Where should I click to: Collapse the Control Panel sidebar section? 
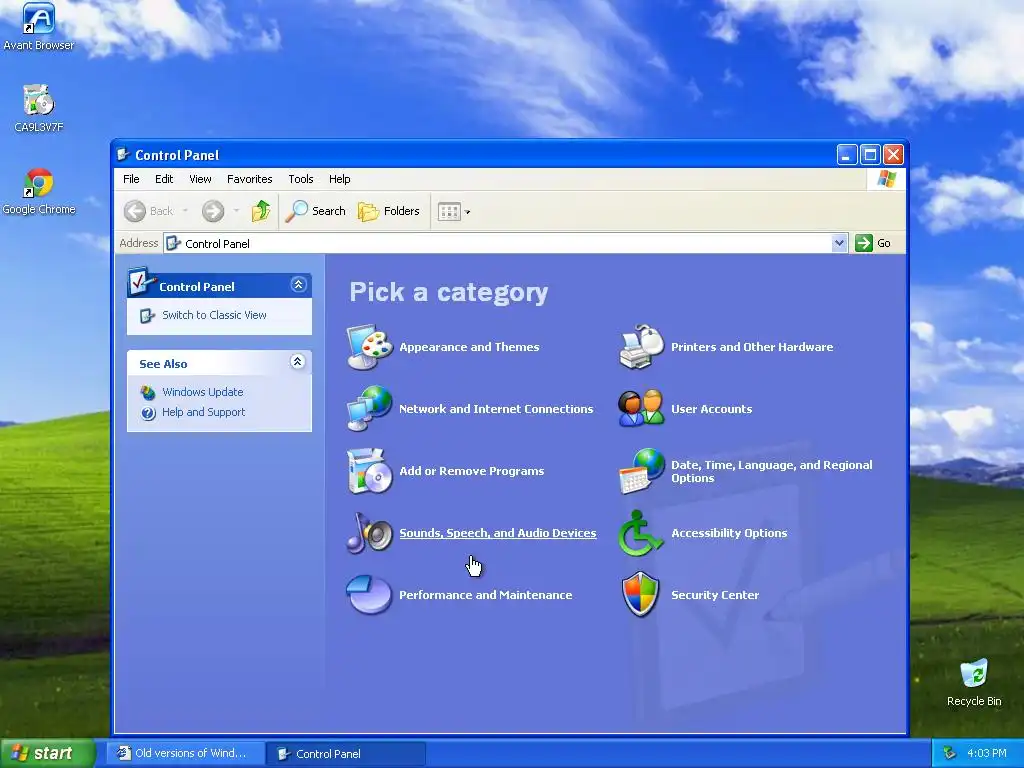[x=298, y=285]
